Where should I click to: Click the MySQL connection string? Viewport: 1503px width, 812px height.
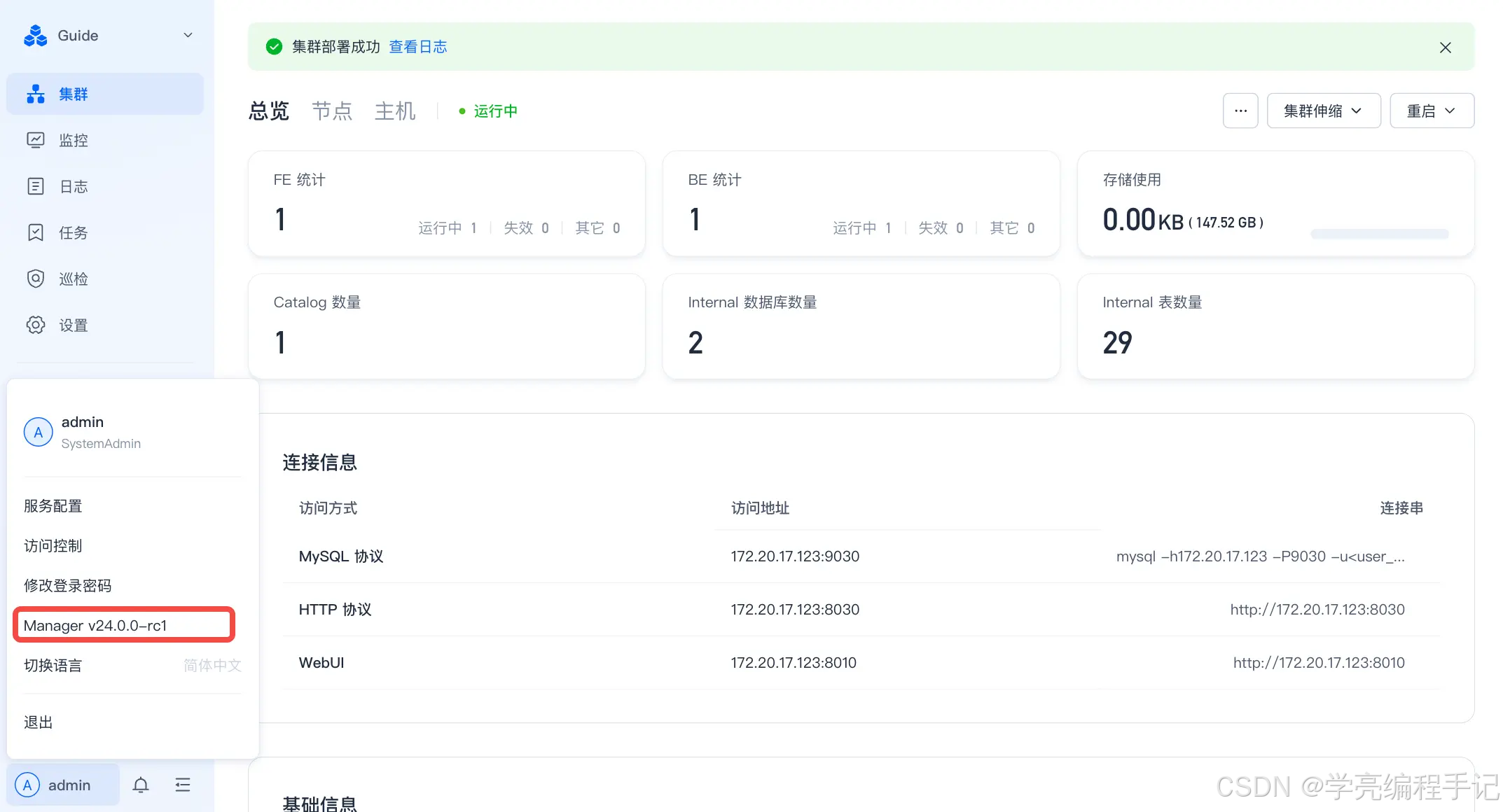point(1260,556)
